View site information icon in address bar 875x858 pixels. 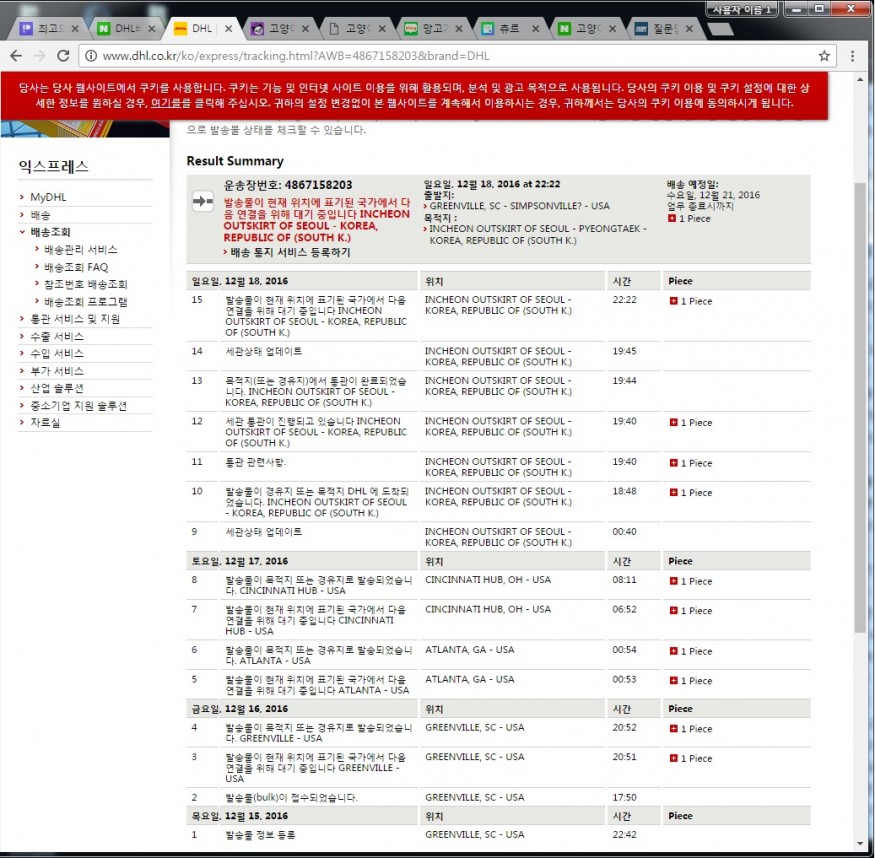pos(91,56)
